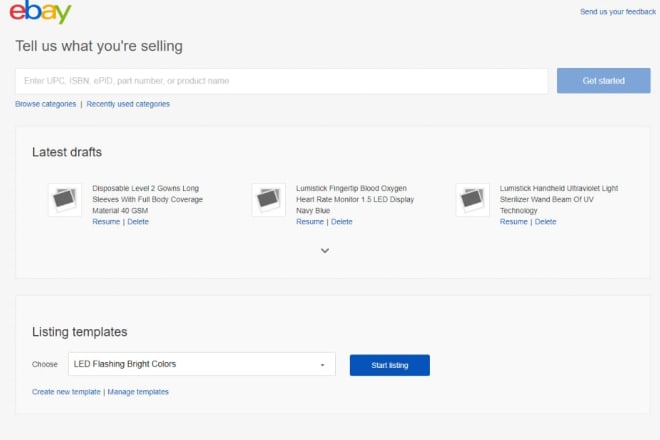Open Recently used categories link
This screenshot has width=660, height=440.
pos(128,104)
